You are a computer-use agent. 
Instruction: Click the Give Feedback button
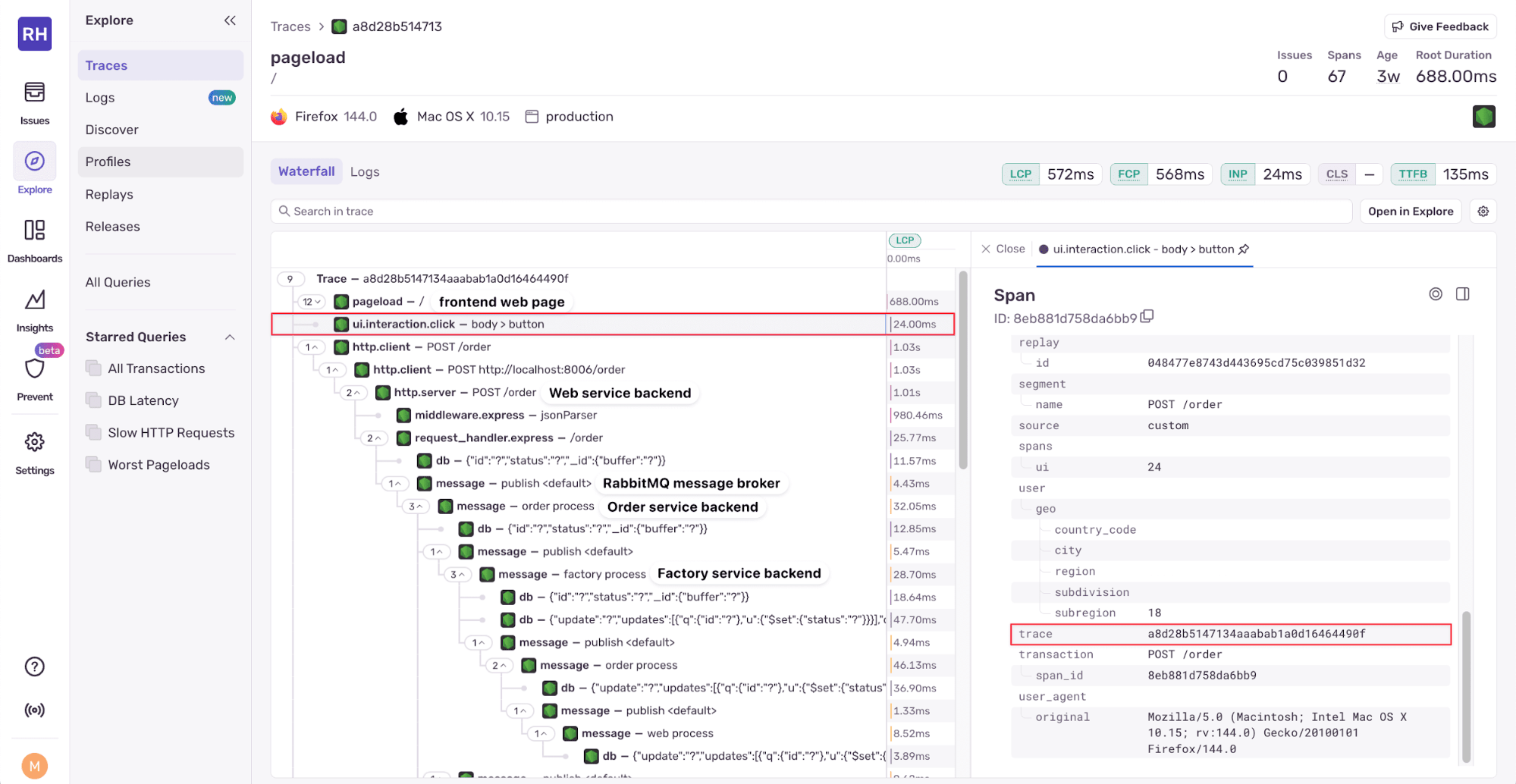pos(1439,26)
